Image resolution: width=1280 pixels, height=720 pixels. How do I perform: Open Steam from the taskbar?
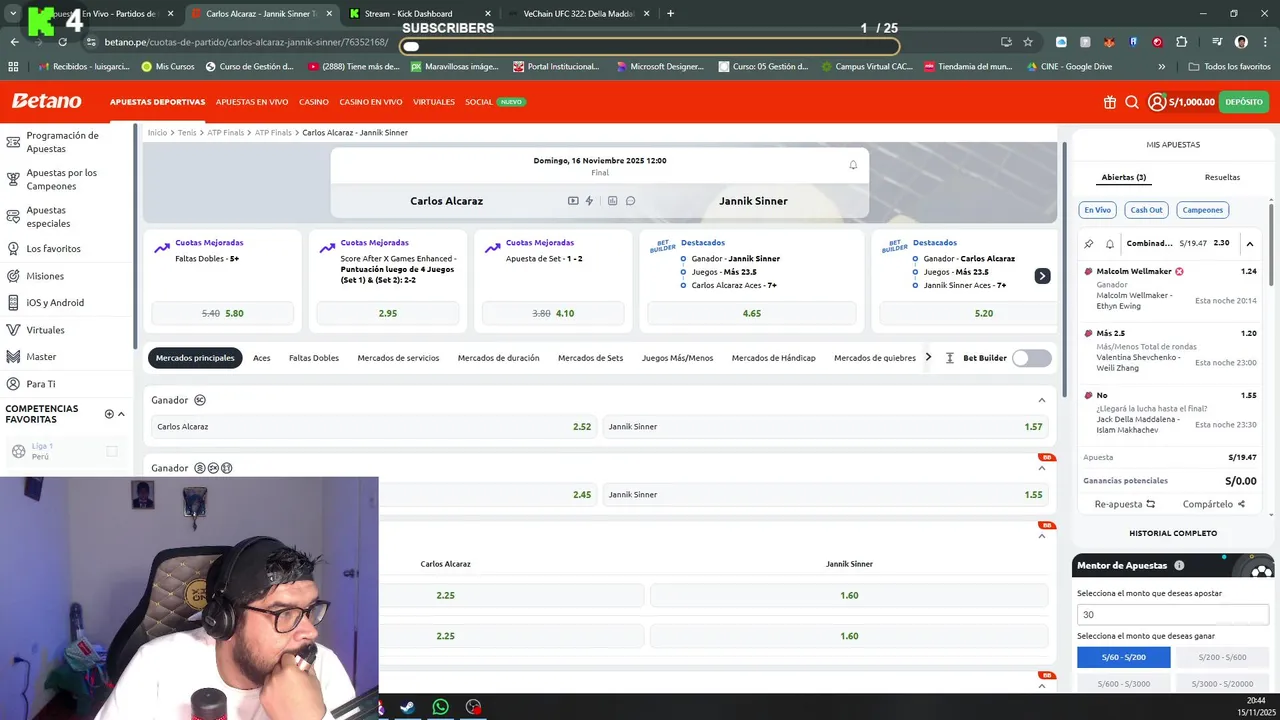pos(407,707)
